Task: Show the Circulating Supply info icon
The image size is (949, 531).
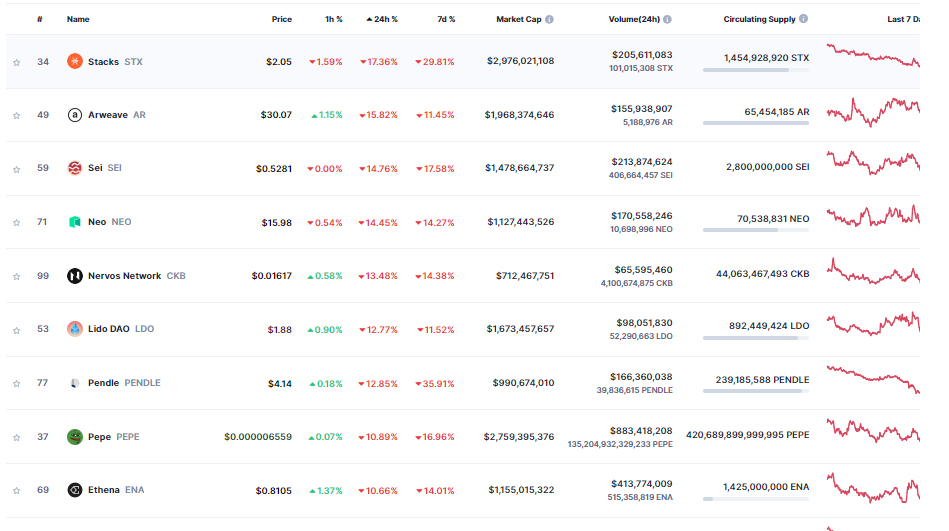Action: click(x=803, y=19)
